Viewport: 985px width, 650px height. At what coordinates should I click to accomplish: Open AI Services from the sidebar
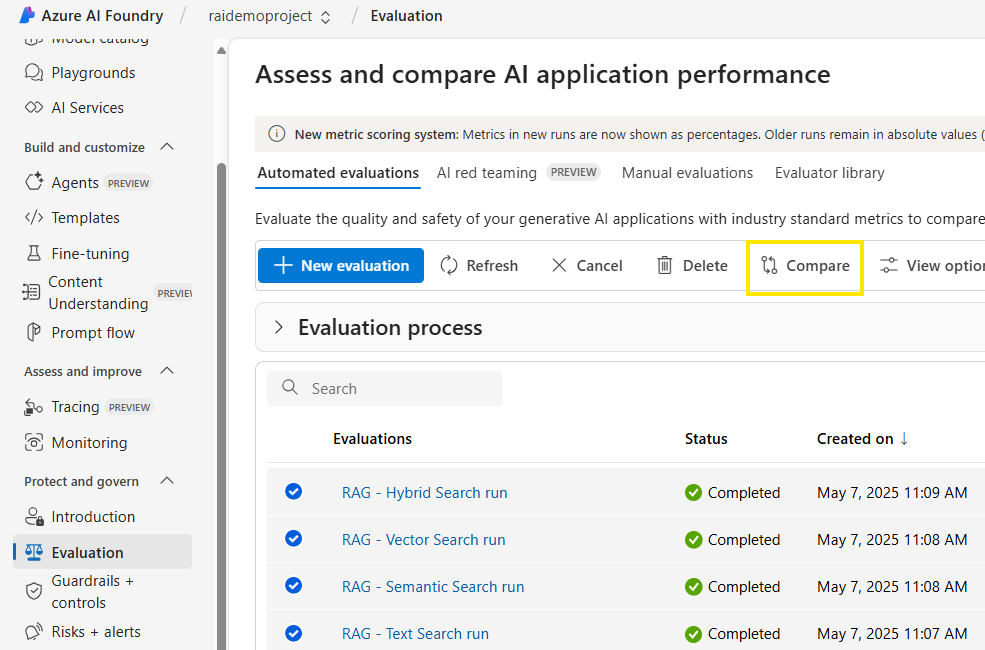(x=87, y=108)
